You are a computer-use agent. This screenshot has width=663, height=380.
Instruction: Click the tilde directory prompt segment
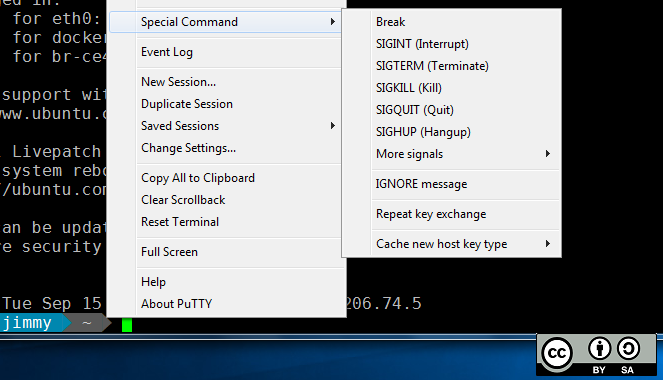[x=87, y=323]
